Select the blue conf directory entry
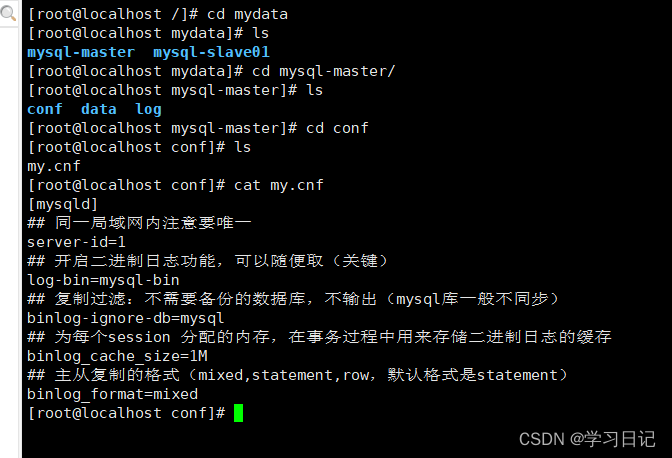 [x=44, y=109]
